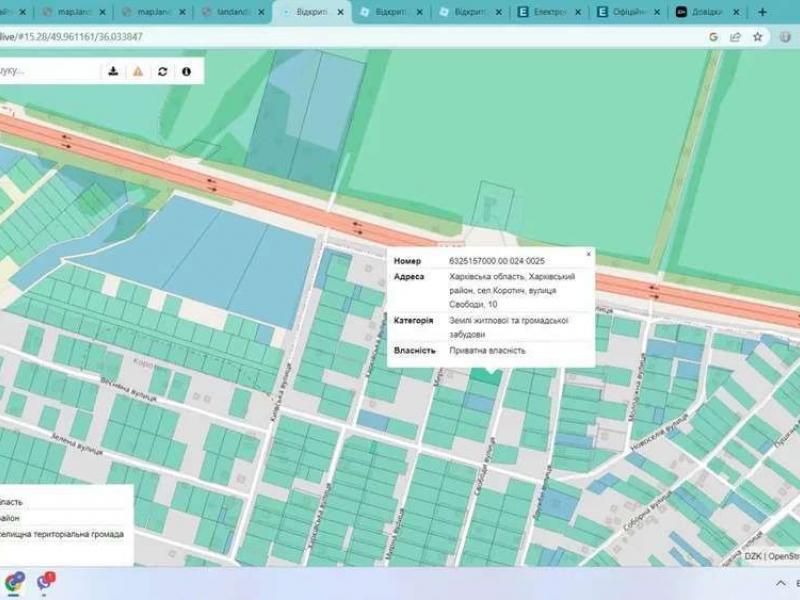Click the download icon in map toolbar
The image size is (800, 600).
tap(113, 72)
